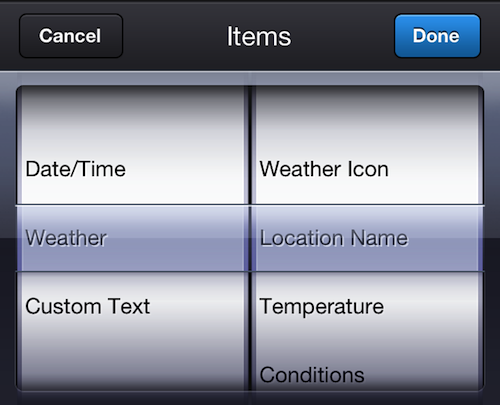Finish the Items selection with Done
500x405 pixels.
point(437,36)
